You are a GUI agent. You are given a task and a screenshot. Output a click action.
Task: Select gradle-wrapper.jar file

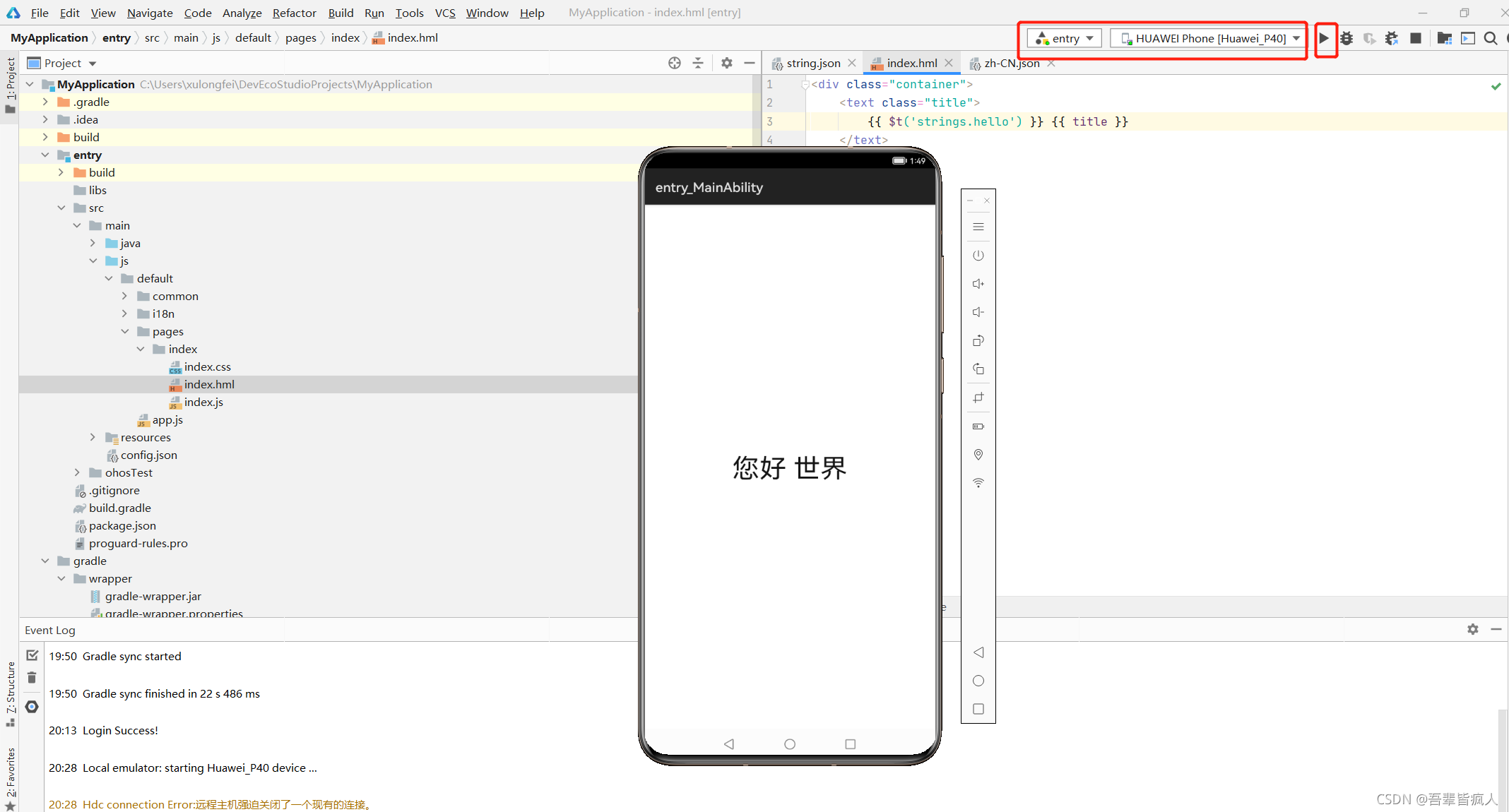coord(153,596)
